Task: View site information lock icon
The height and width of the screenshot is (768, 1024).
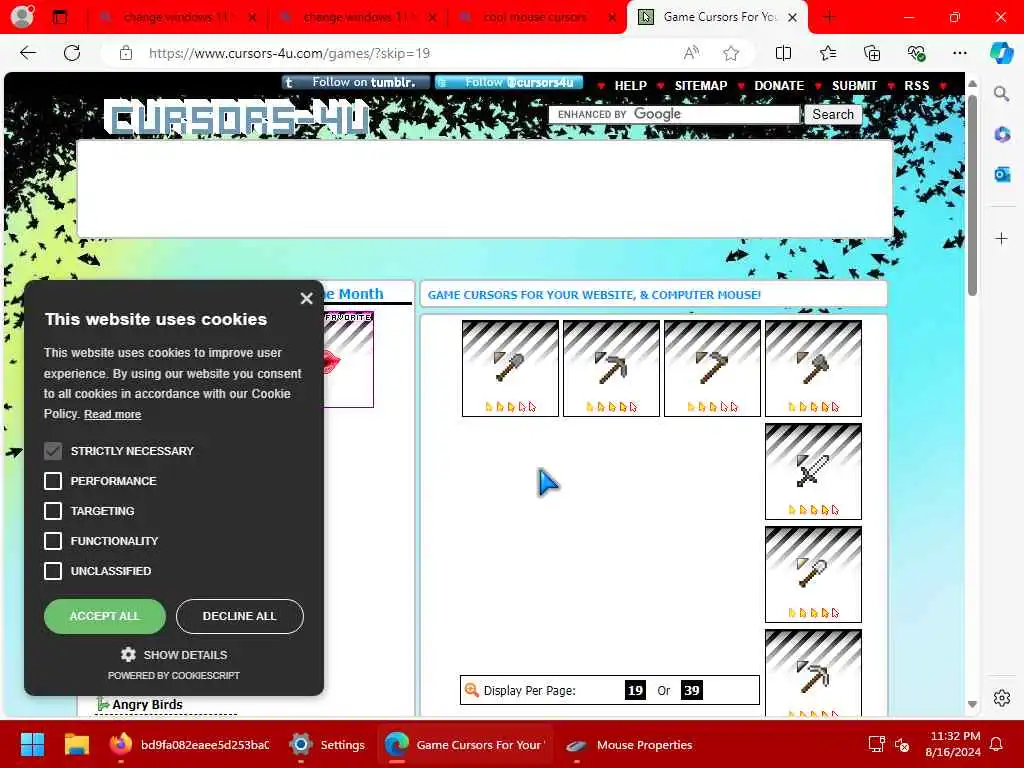Action: (126, 53)
